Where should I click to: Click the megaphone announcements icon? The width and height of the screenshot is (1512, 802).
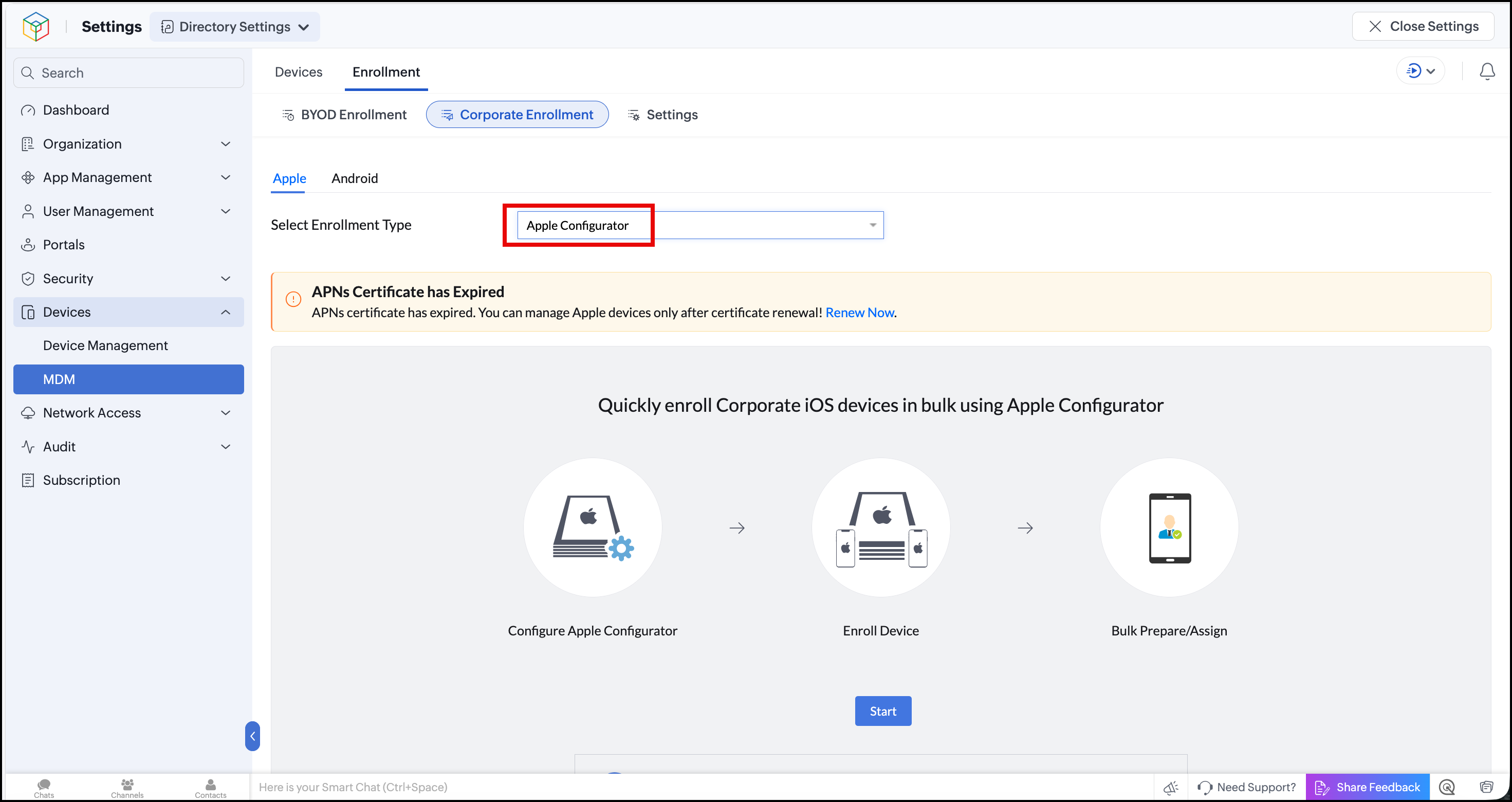(x=1171, y=787)
